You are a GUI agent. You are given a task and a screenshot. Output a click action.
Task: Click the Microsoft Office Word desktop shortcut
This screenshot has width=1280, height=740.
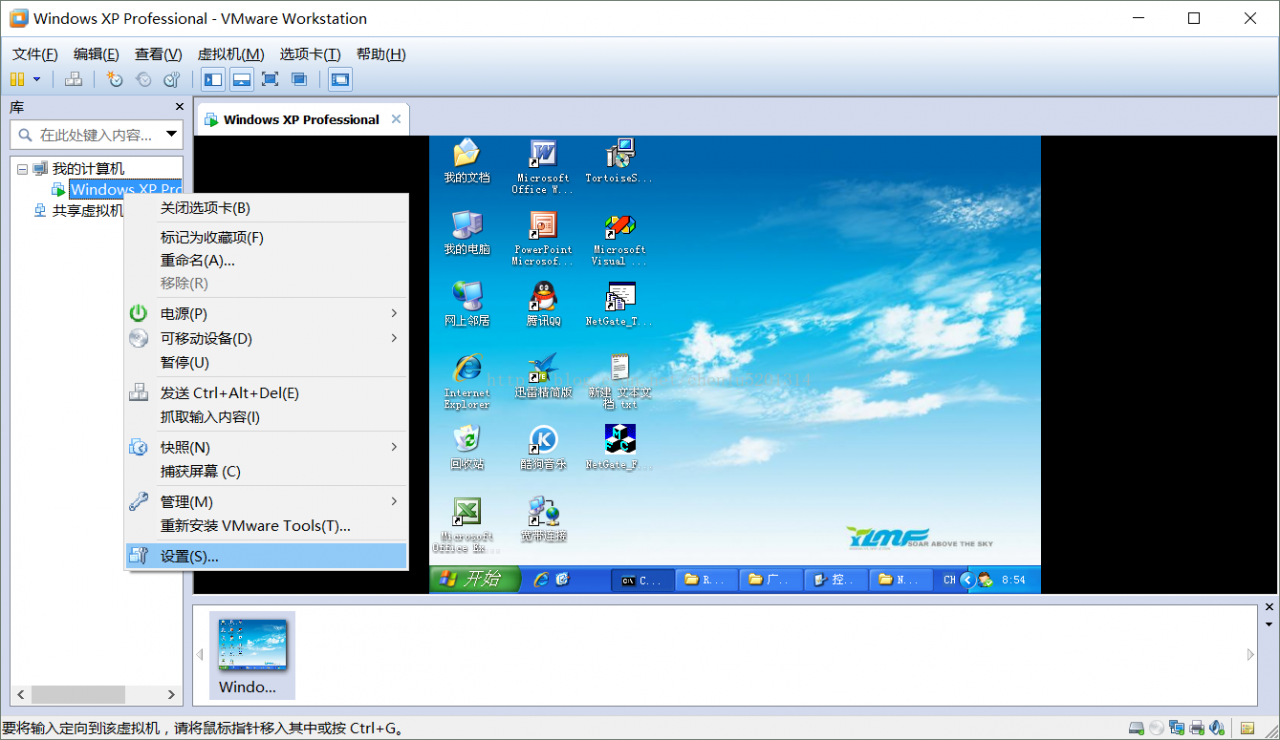coord(542,167)
